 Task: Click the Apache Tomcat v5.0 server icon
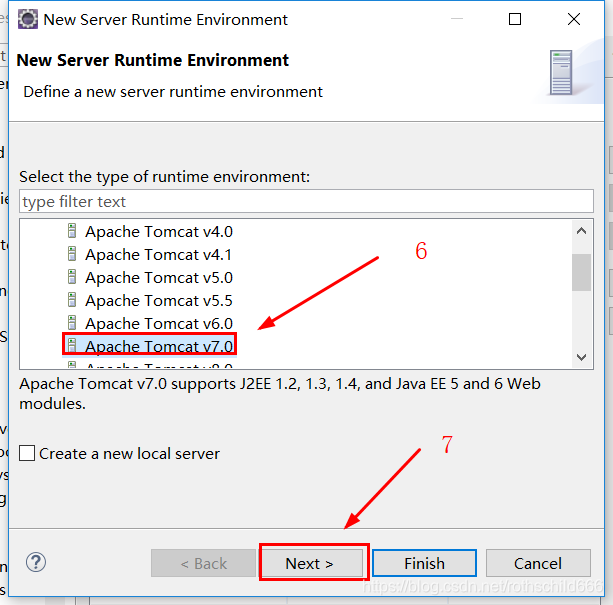(72, 277)
